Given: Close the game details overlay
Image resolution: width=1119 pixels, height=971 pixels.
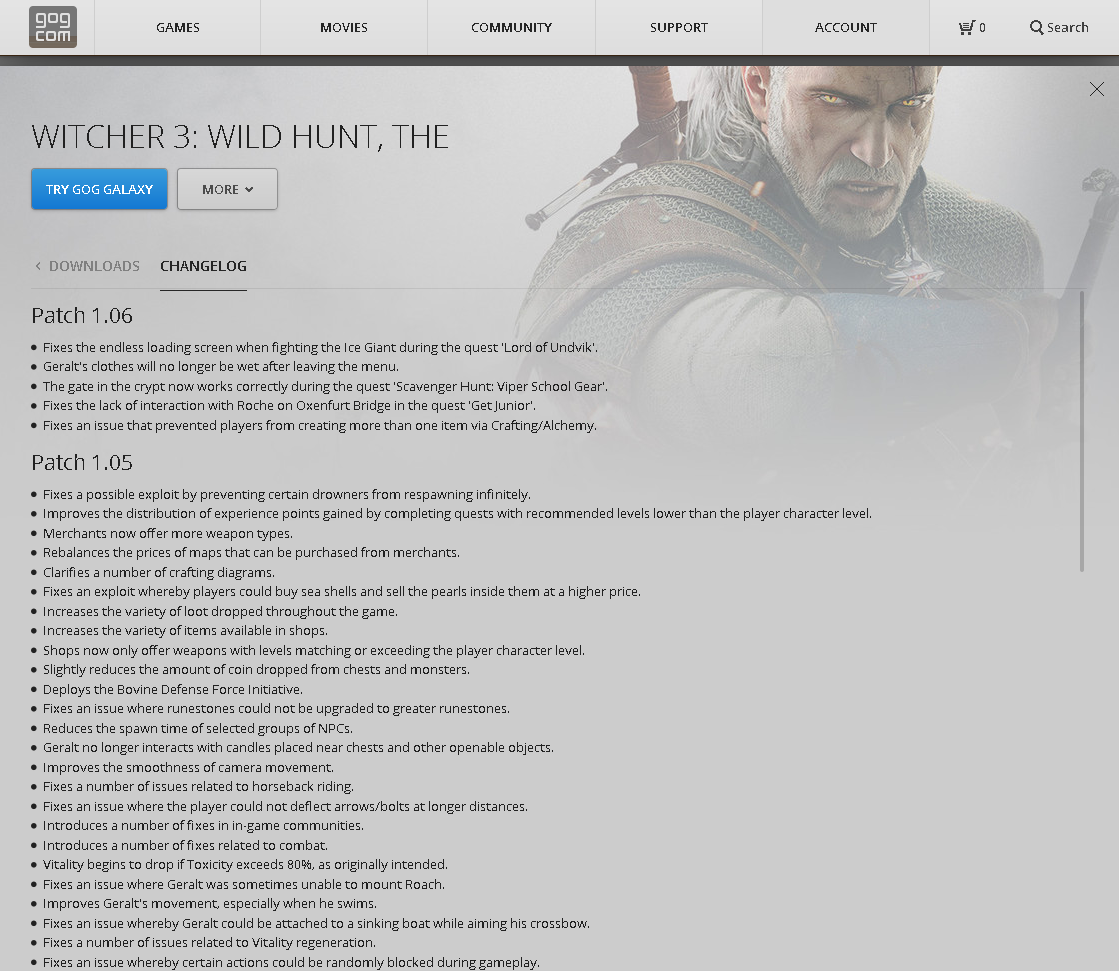Looking at the screenshot, I should (x=1097, y=89).
